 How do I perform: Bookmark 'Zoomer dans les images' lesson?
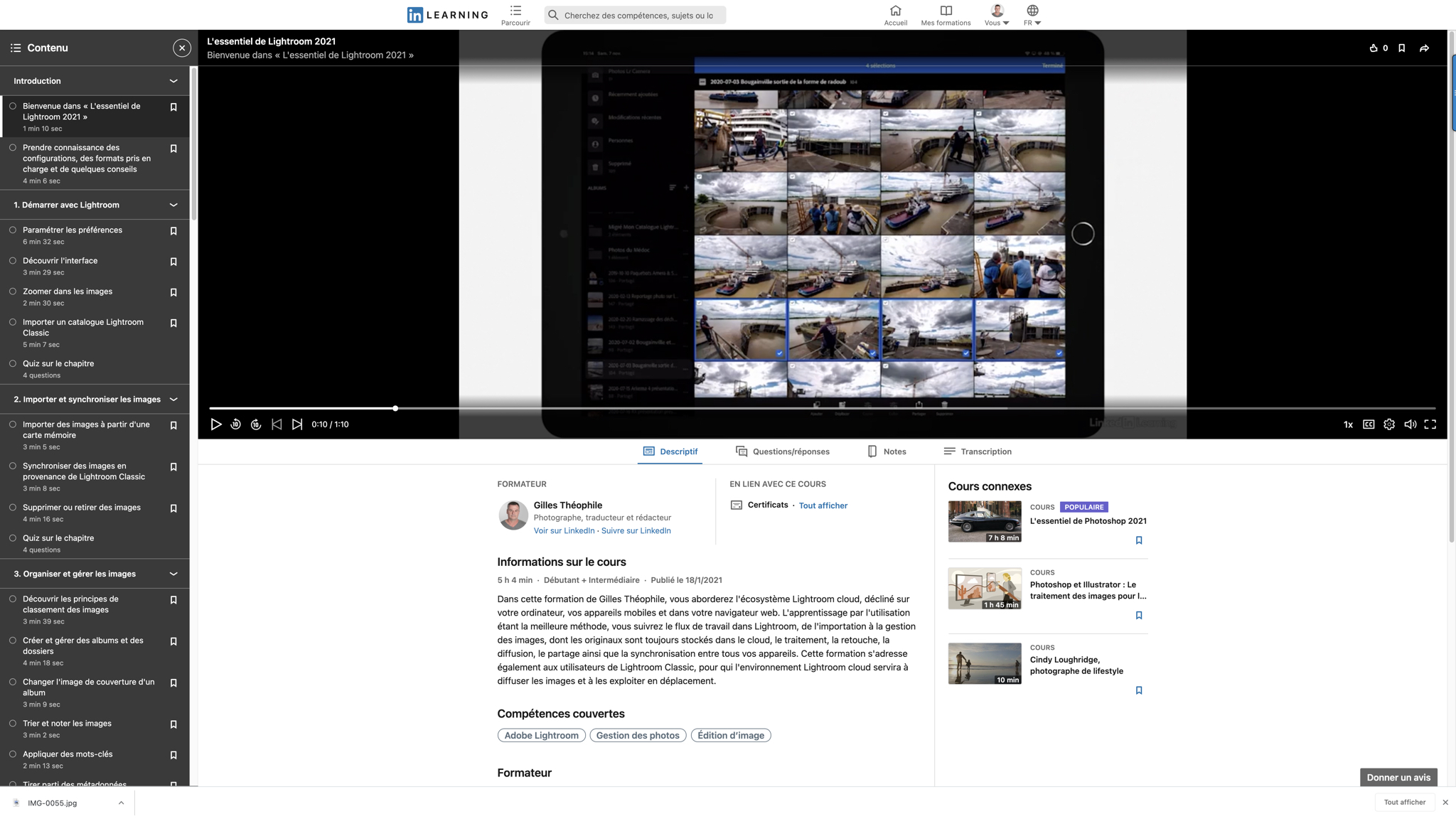tap(173, 292)
